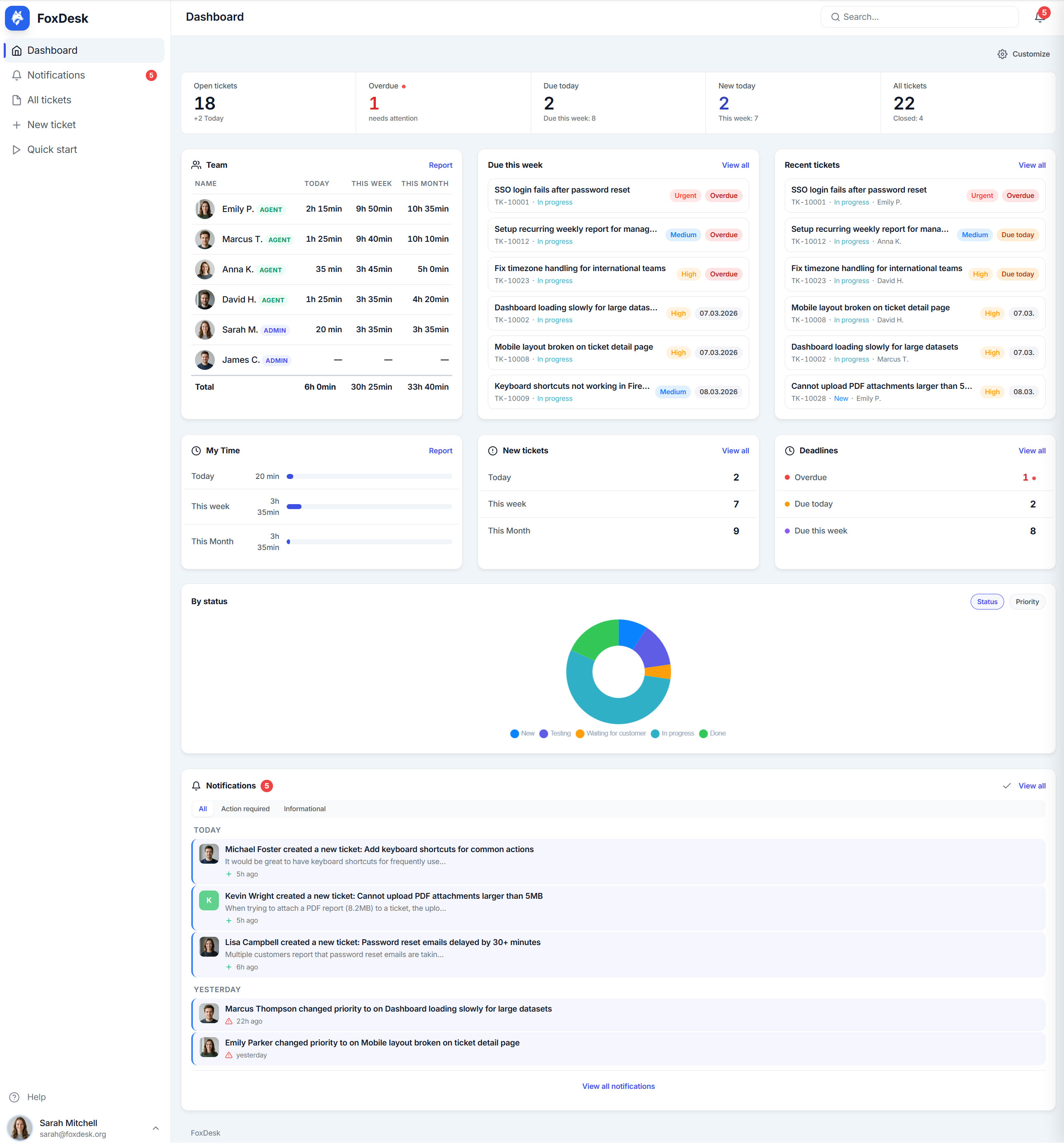This screenshot has width=1064, height=1143.
Task: Switch to the Action required notifications tab
Action: (245, 808)
